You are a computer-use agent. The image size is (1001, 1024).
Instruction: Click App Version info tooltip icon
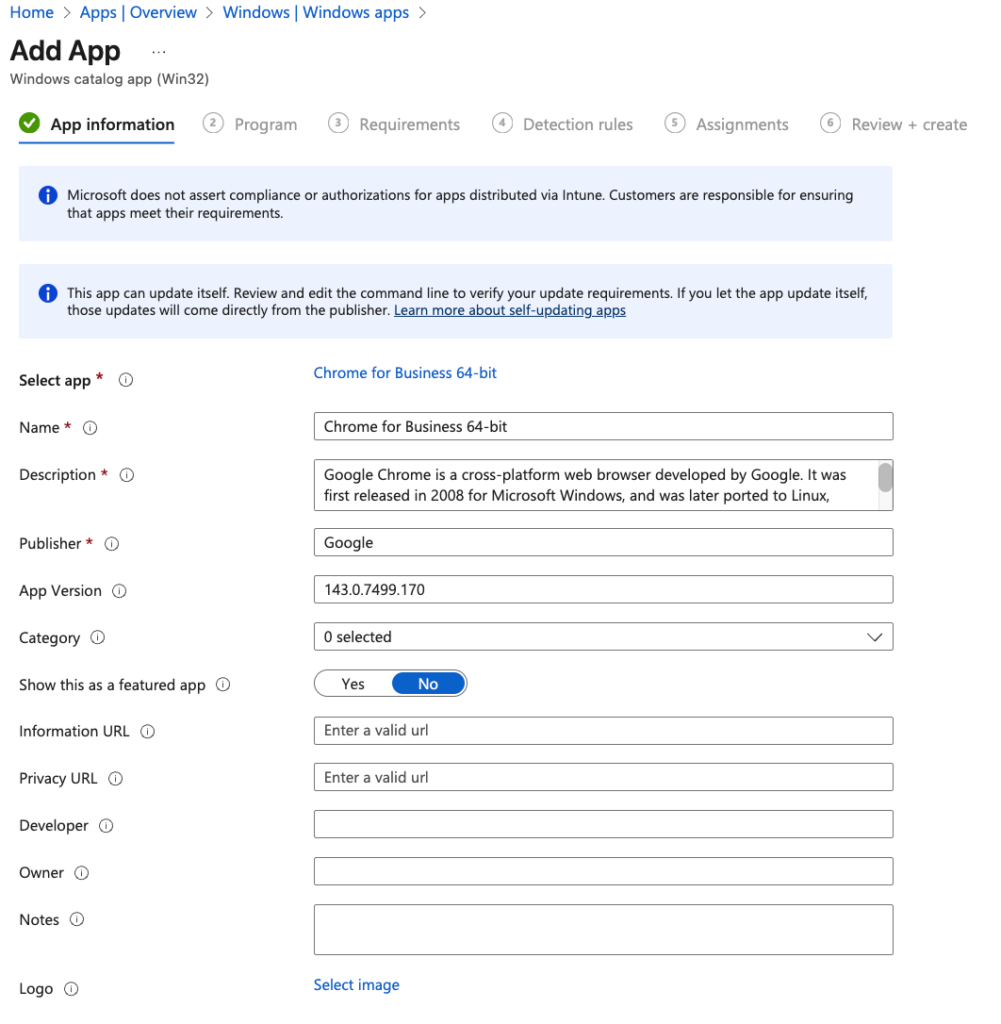pos(120,591)
